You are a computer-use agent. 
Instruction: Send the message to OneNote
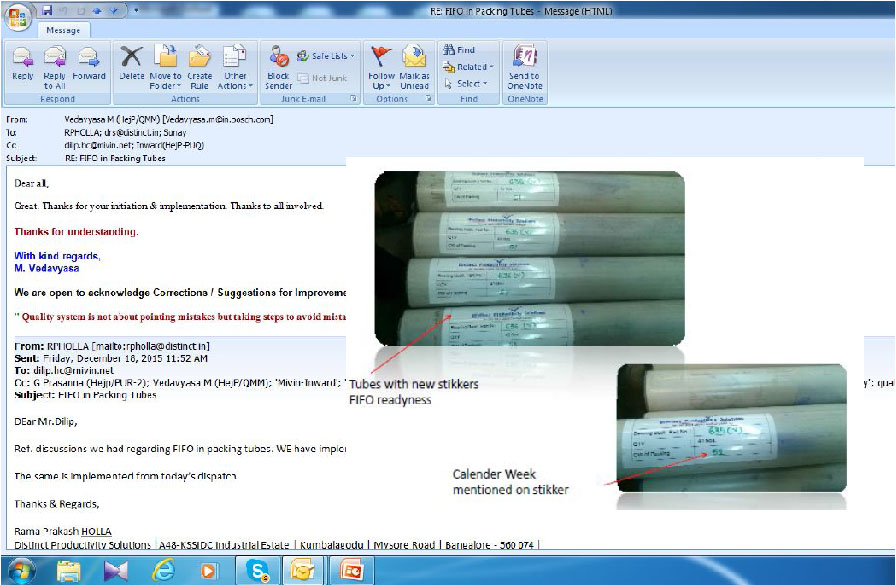pyautogui.click(x=525, y=67)
